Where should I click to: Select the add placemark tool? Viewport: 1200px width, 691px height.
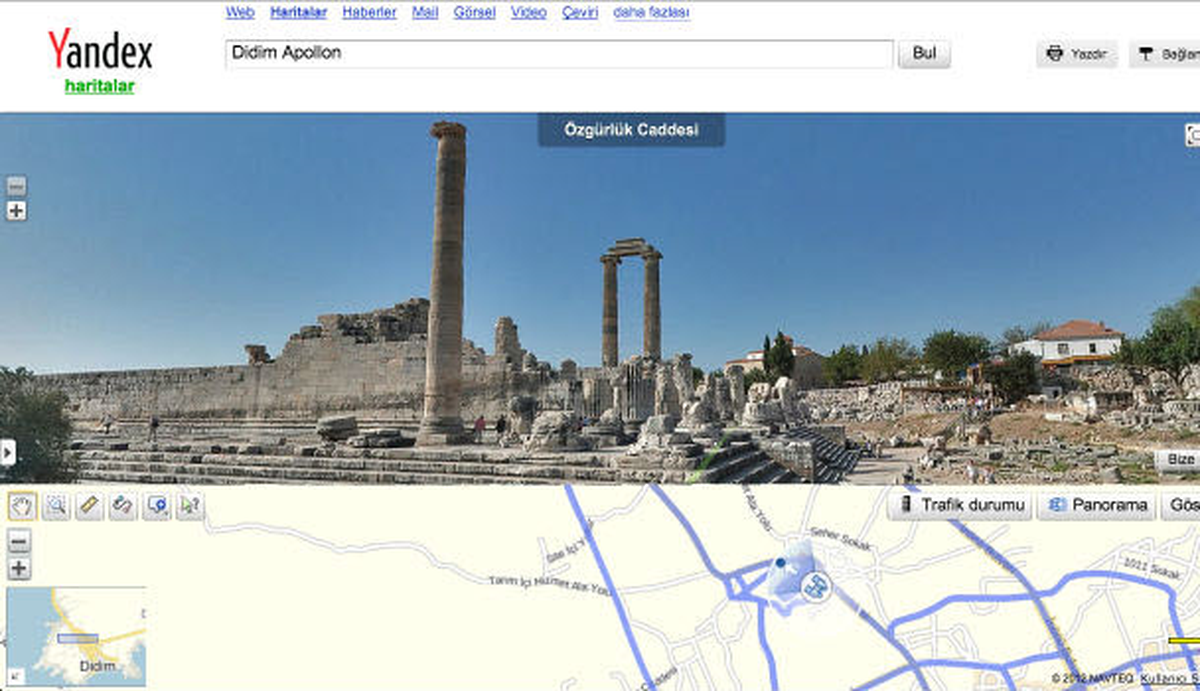click(x=157, y=507)
